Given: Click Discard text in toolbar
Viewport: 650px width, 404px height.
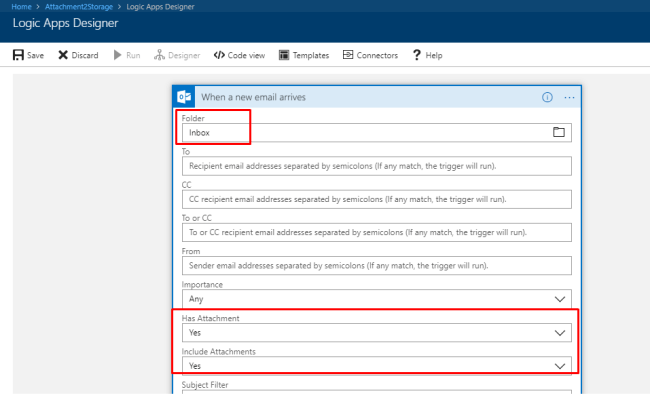Looking at the screenshot, I should [x=85, y=56].
